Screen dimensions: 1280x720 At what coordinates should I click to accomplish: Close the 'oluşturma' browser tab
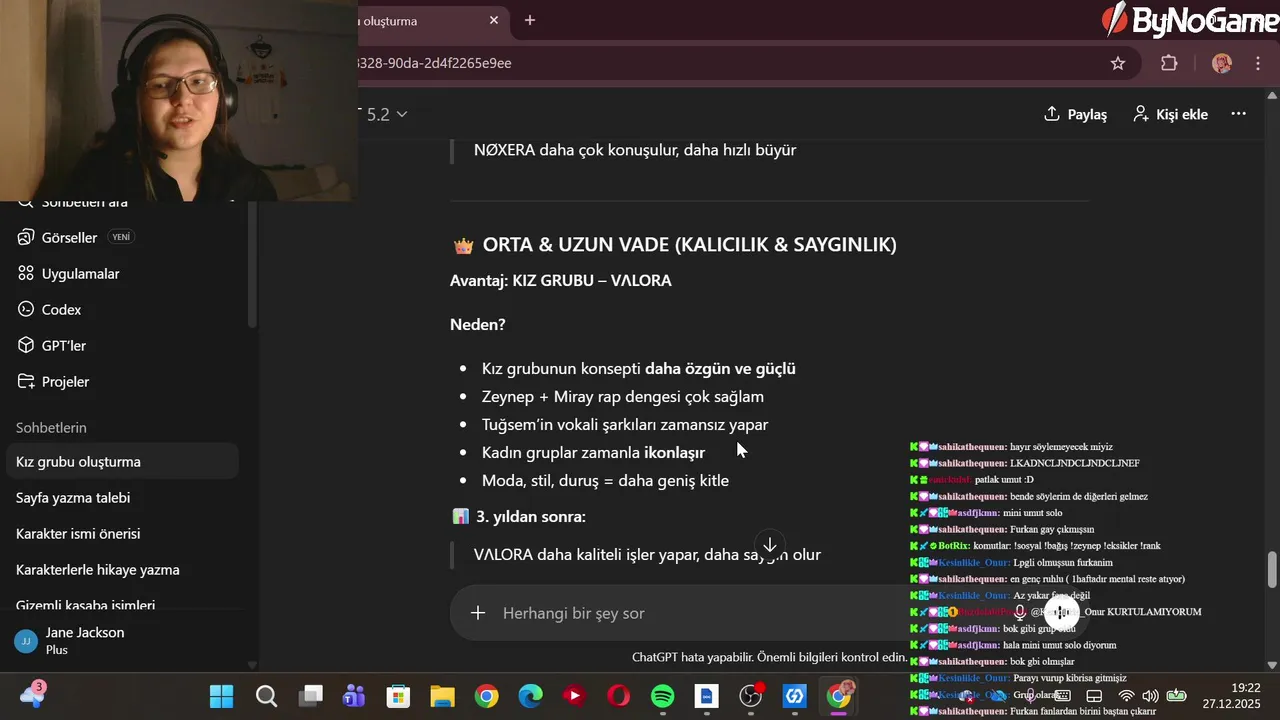point(494,20)
